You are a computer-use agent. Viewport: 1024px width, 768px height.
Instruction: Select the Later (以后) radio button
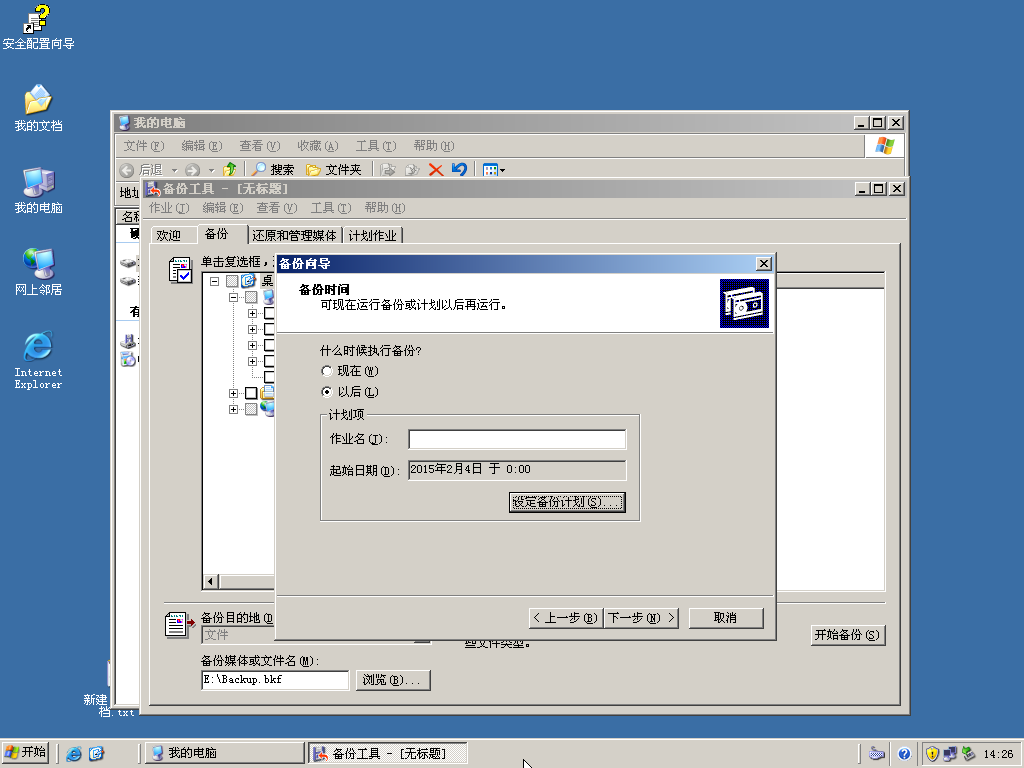click(327, 392)
